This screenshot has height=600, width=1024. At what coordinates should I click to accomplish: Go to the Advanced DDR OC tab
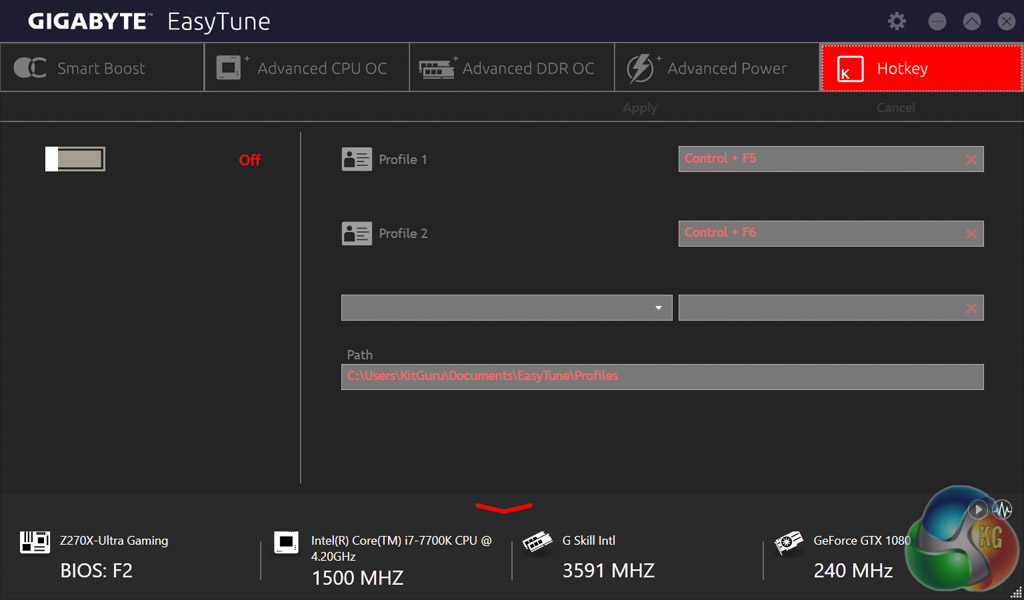(x=512, y=68)
